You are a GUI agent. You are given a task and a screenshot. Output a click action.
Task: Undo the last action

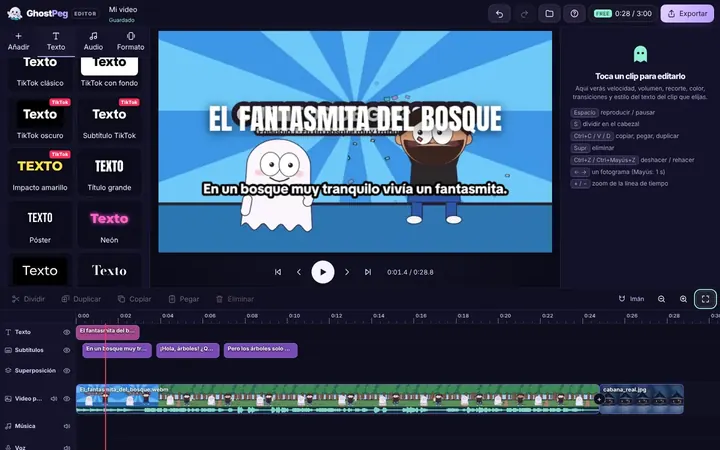(499, 14)
